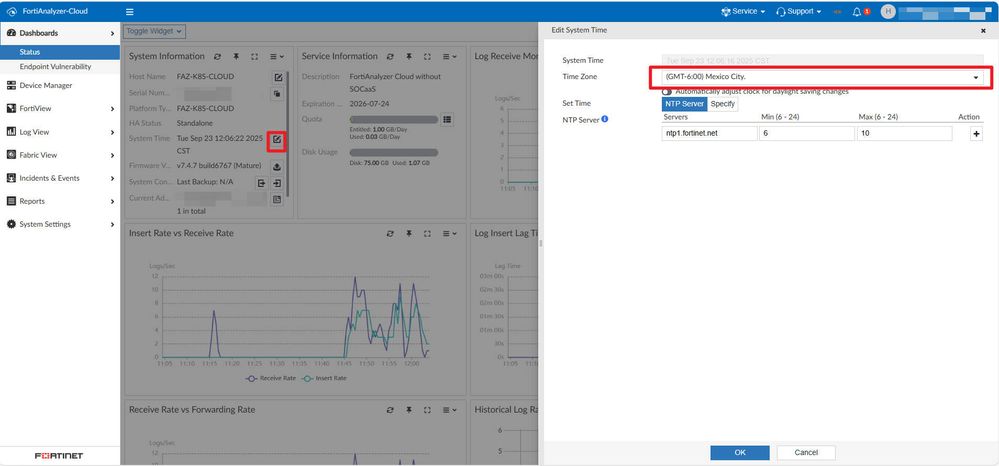999x466 pixels.
Task: Refresh the Receive Rate vs Forwarding Rate widget
Action: pyautogui.click(x=391, y=410)
